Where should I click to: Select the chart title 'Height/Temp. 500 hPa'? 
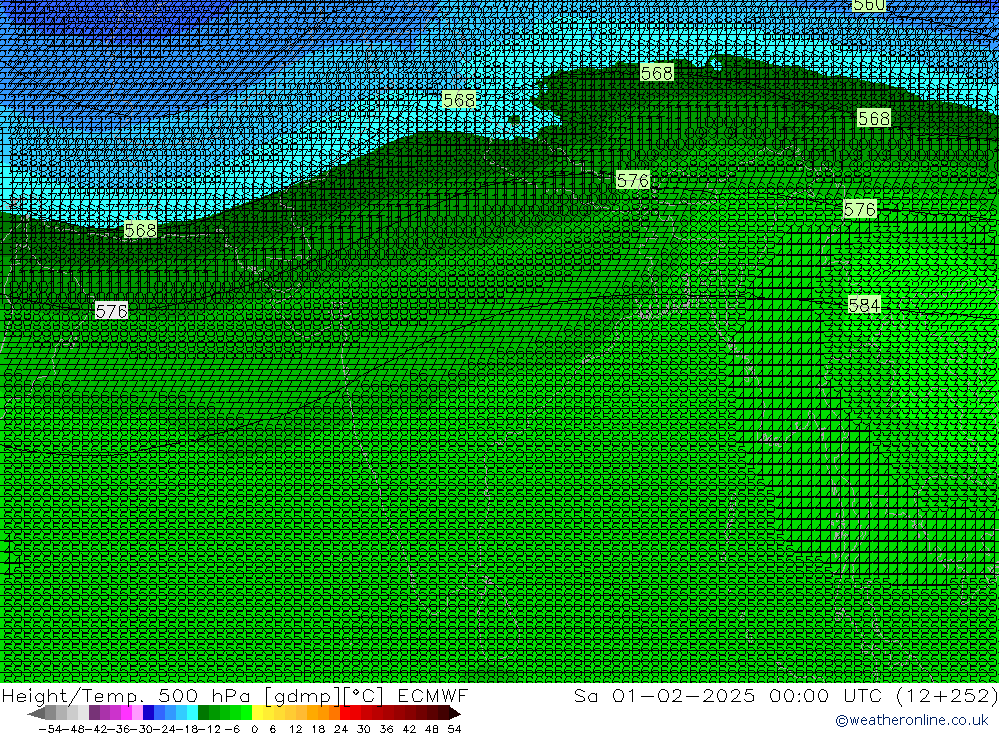(x=126, y=695)
